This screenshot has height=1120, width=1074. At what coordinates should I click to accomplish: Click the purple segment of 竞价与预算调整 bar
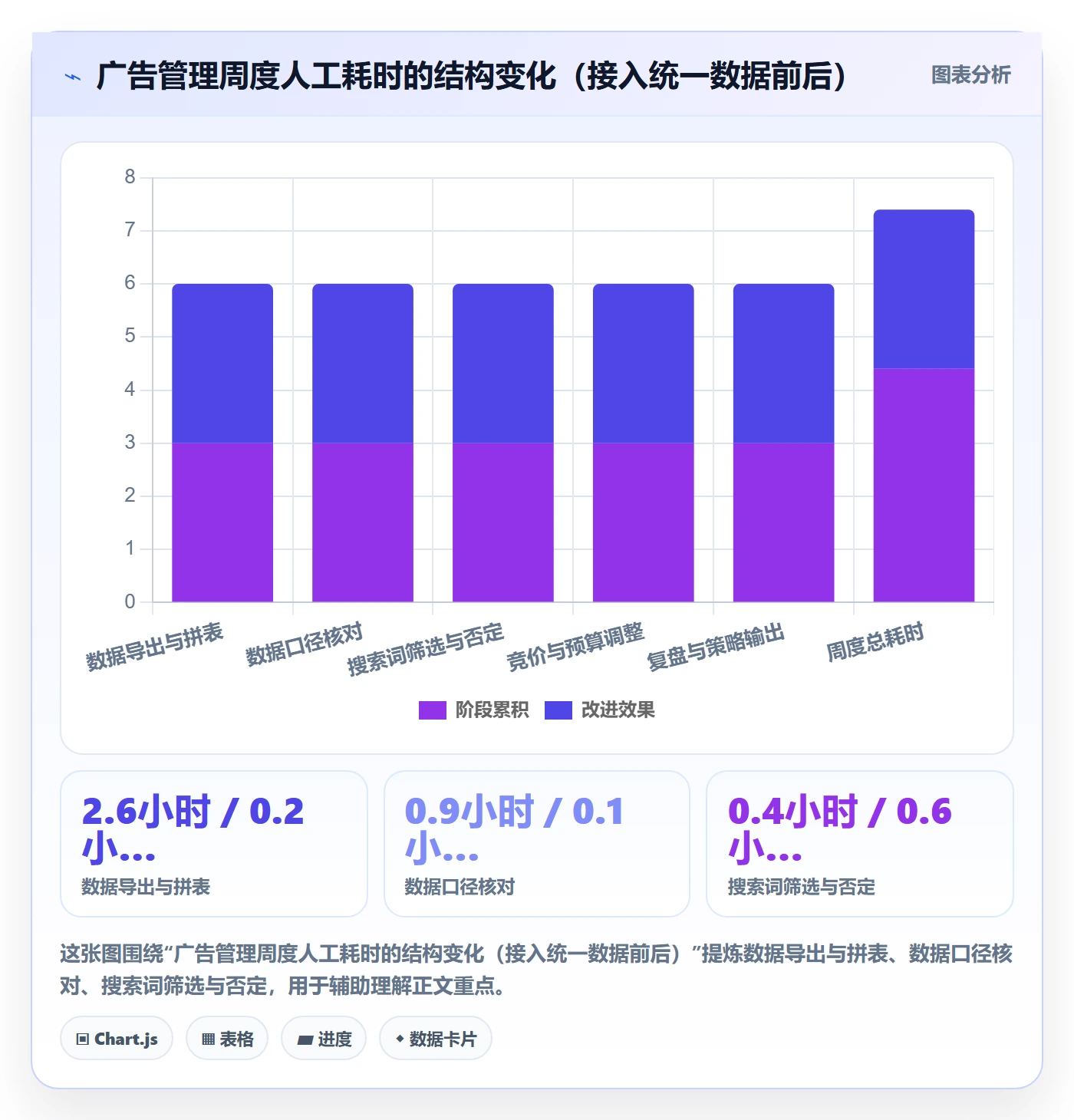(x=644, y=522)
